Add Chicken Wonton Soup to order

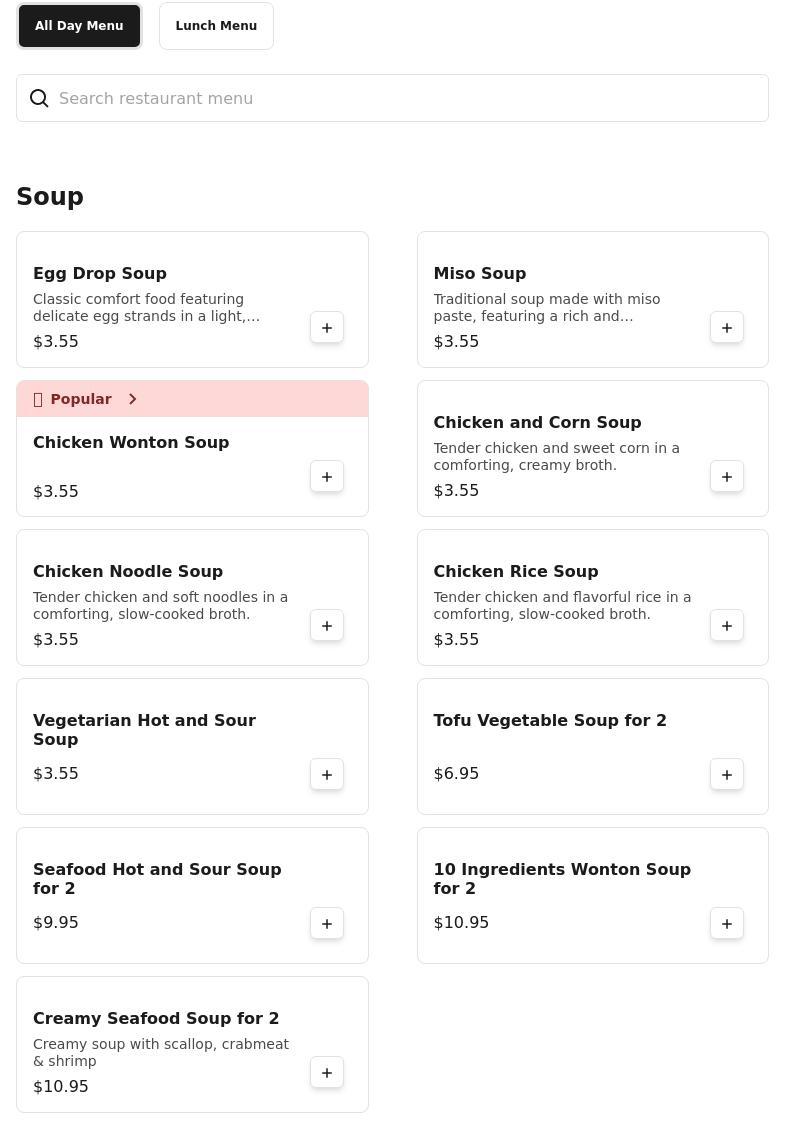coord(327,477)
